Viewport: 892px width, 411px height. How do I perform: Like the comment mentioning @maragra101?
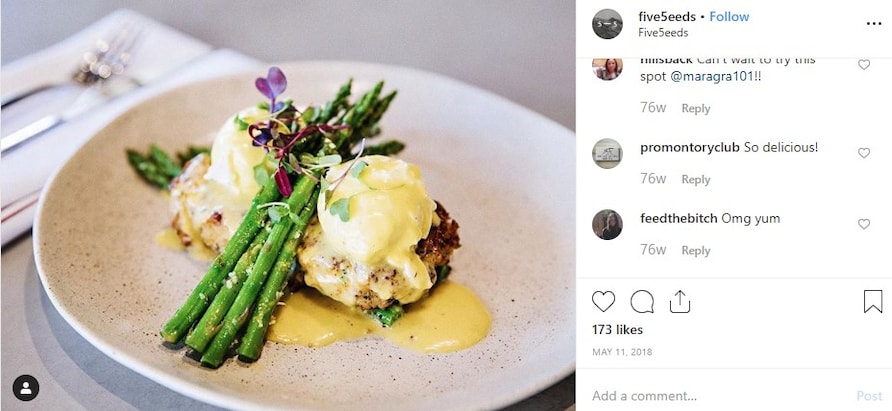coord(864,64)
